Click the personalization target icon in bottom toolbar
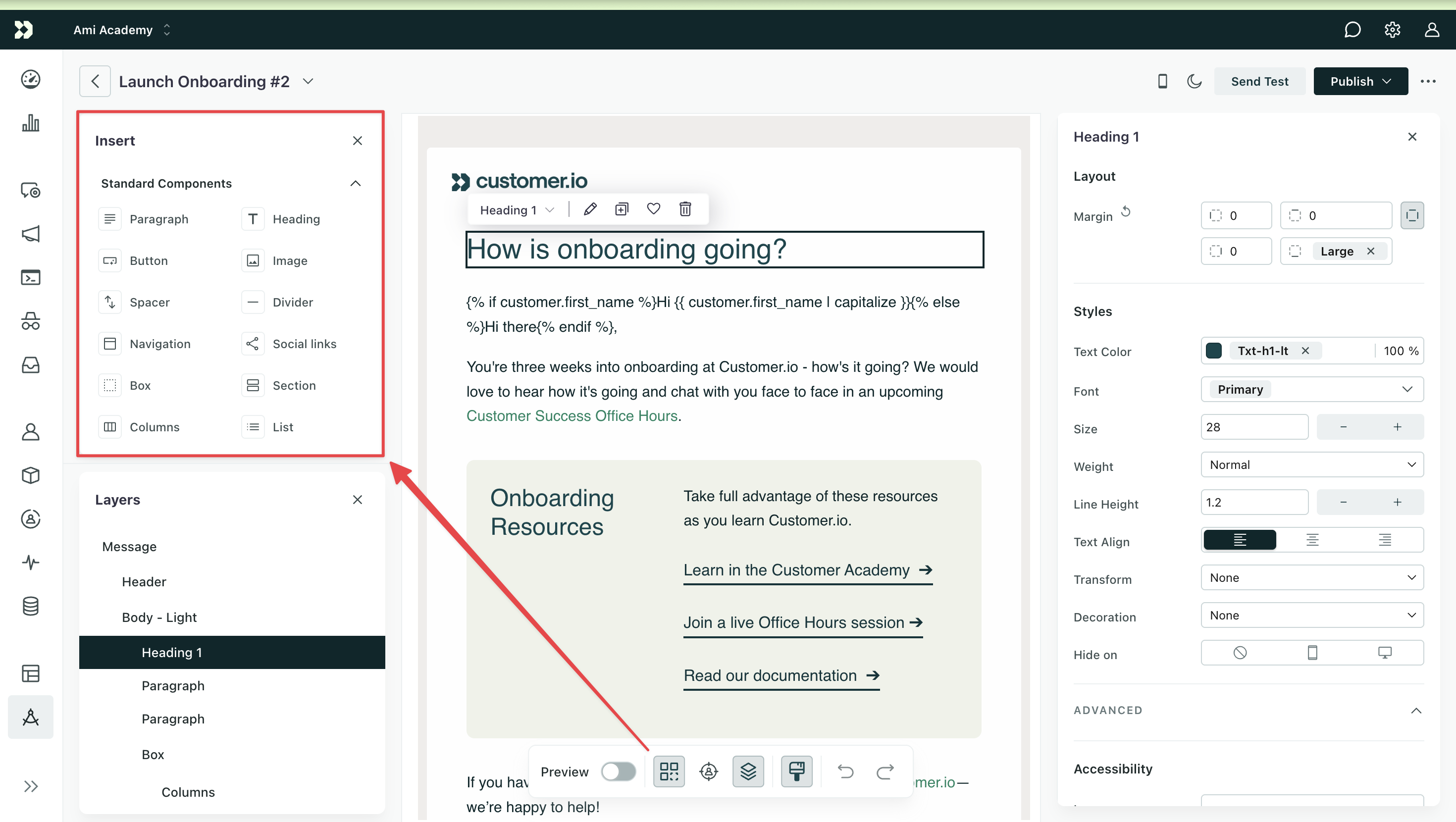The width and height of the screenshot is (1456, 822). pos(708,771)
